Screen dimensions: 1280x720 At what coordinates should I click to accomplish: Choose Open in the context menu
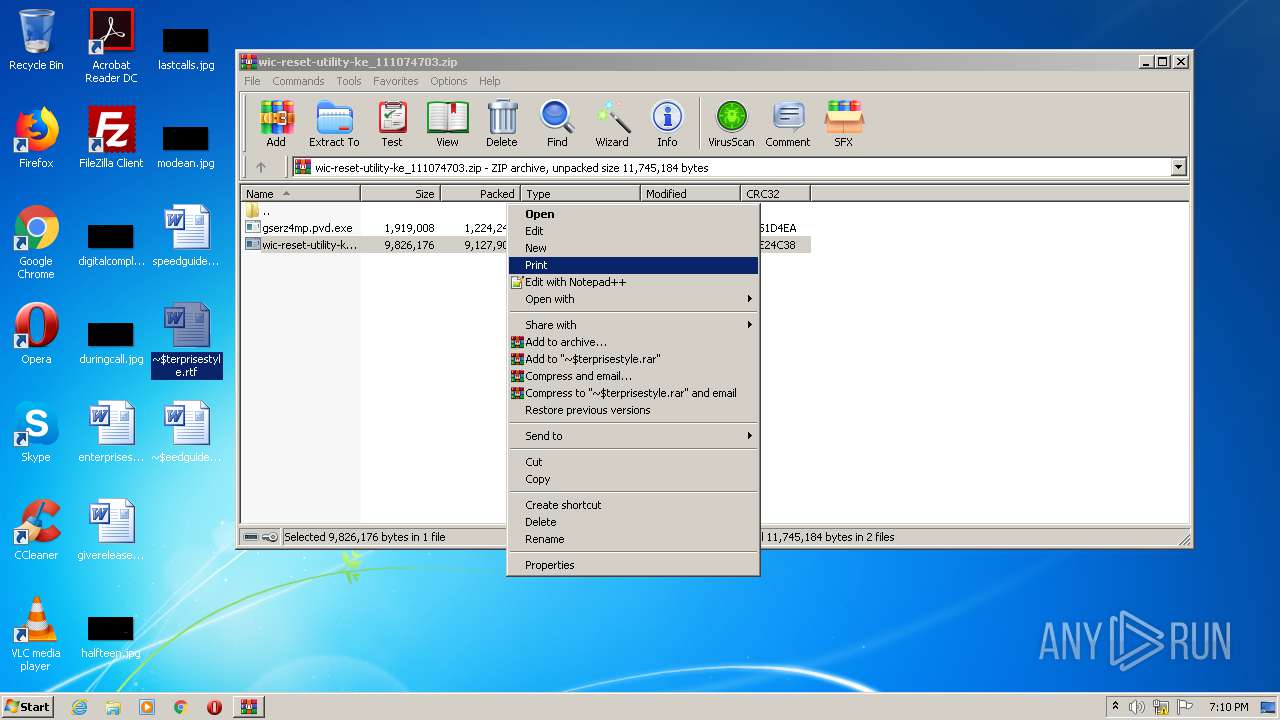point(633,214)
